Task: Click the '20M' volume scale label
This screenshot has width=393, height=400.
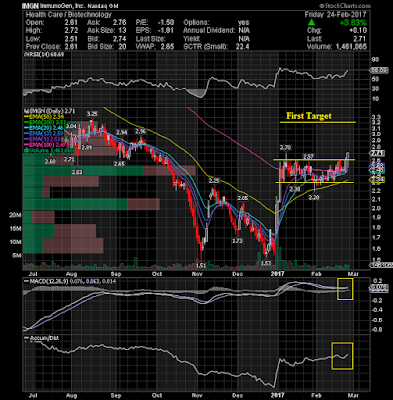Action: pos(15,215)
